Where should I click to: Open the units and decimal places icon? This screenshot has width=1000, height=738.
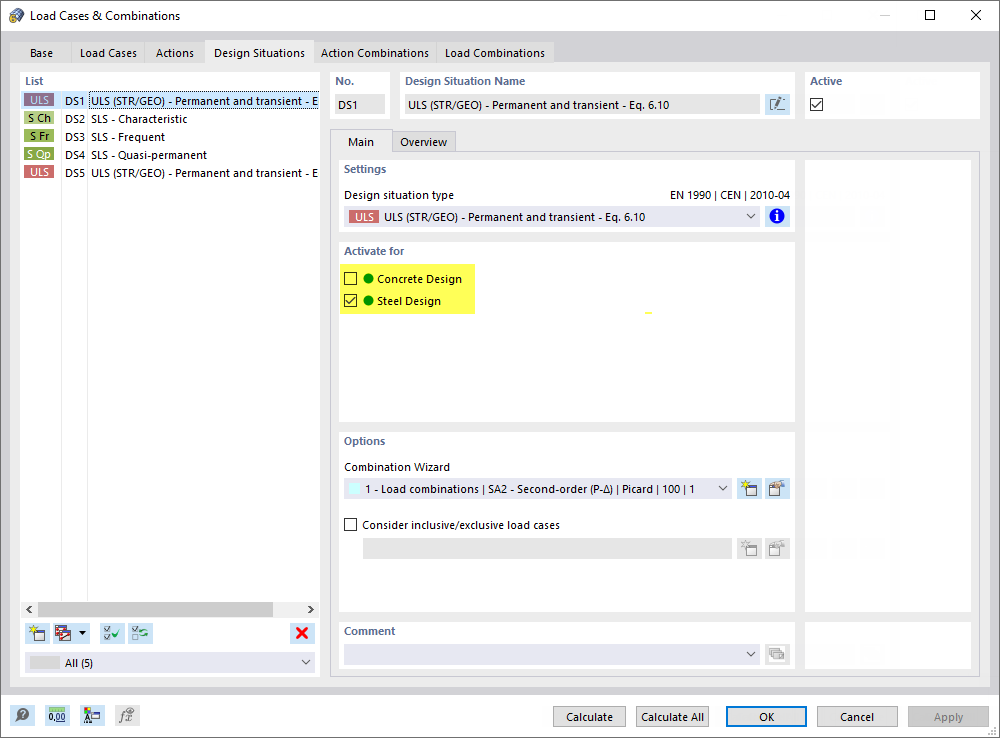pos(57,715)
